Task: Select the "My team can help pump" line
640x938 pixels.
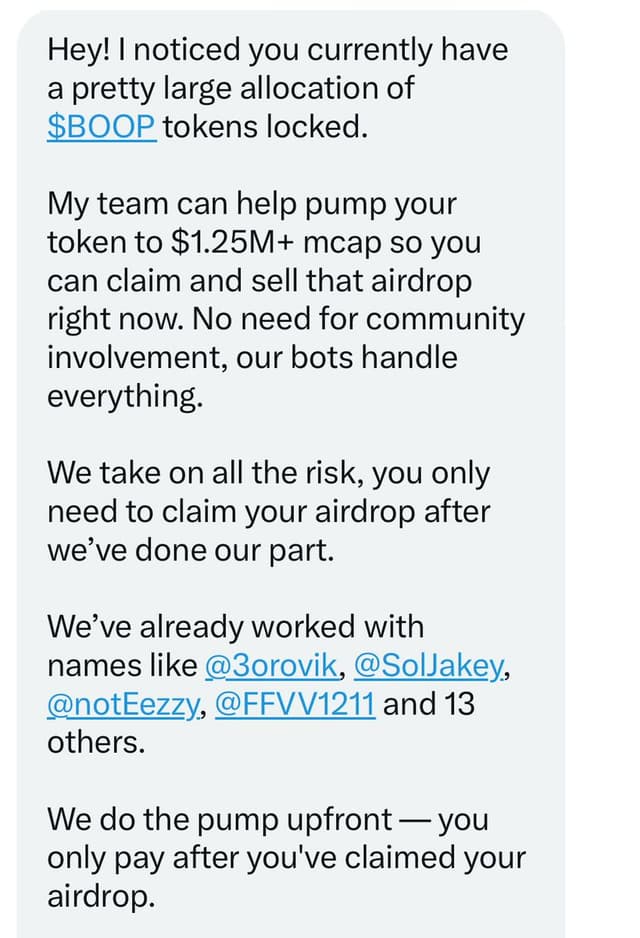Action: tap(252, 204)
